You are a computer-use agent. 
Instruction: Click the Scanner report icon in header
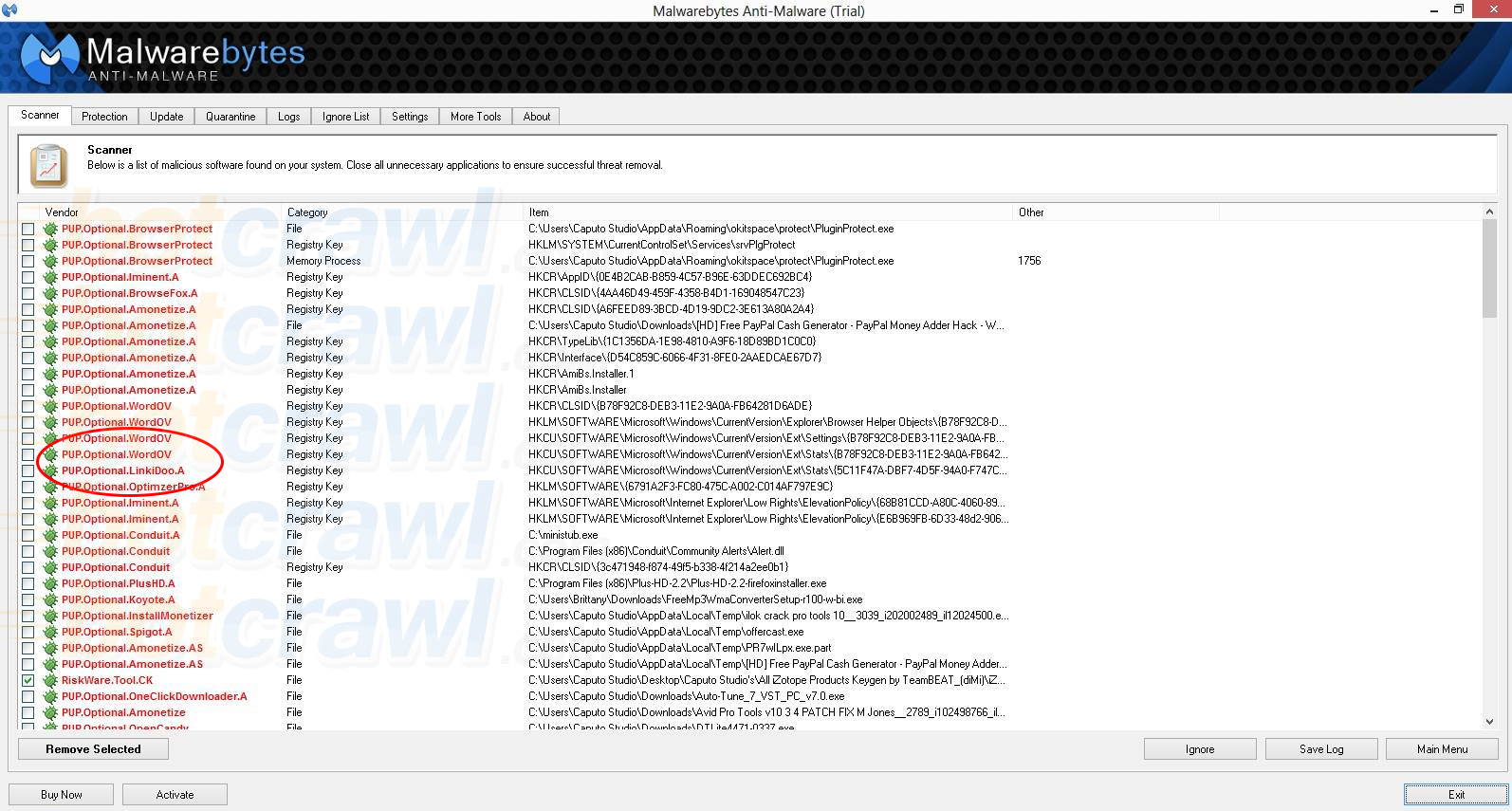(x=48, y=166)
